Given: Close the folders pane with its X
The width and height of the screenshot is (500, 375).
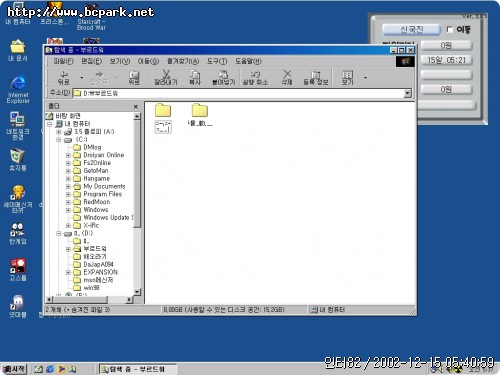Looking at the screenshot, I should tap(136, 107).
